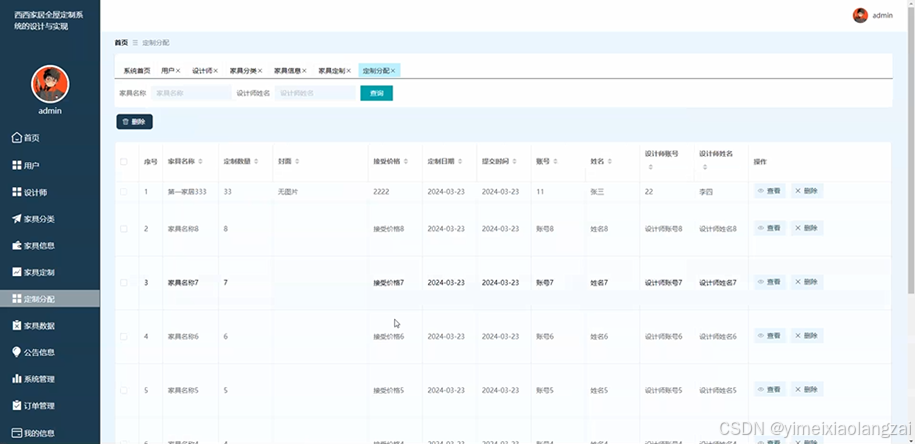Close the 家具定制 tab with its X
Image resolution: width=915 pixels, height=444 pixels.
348,71
